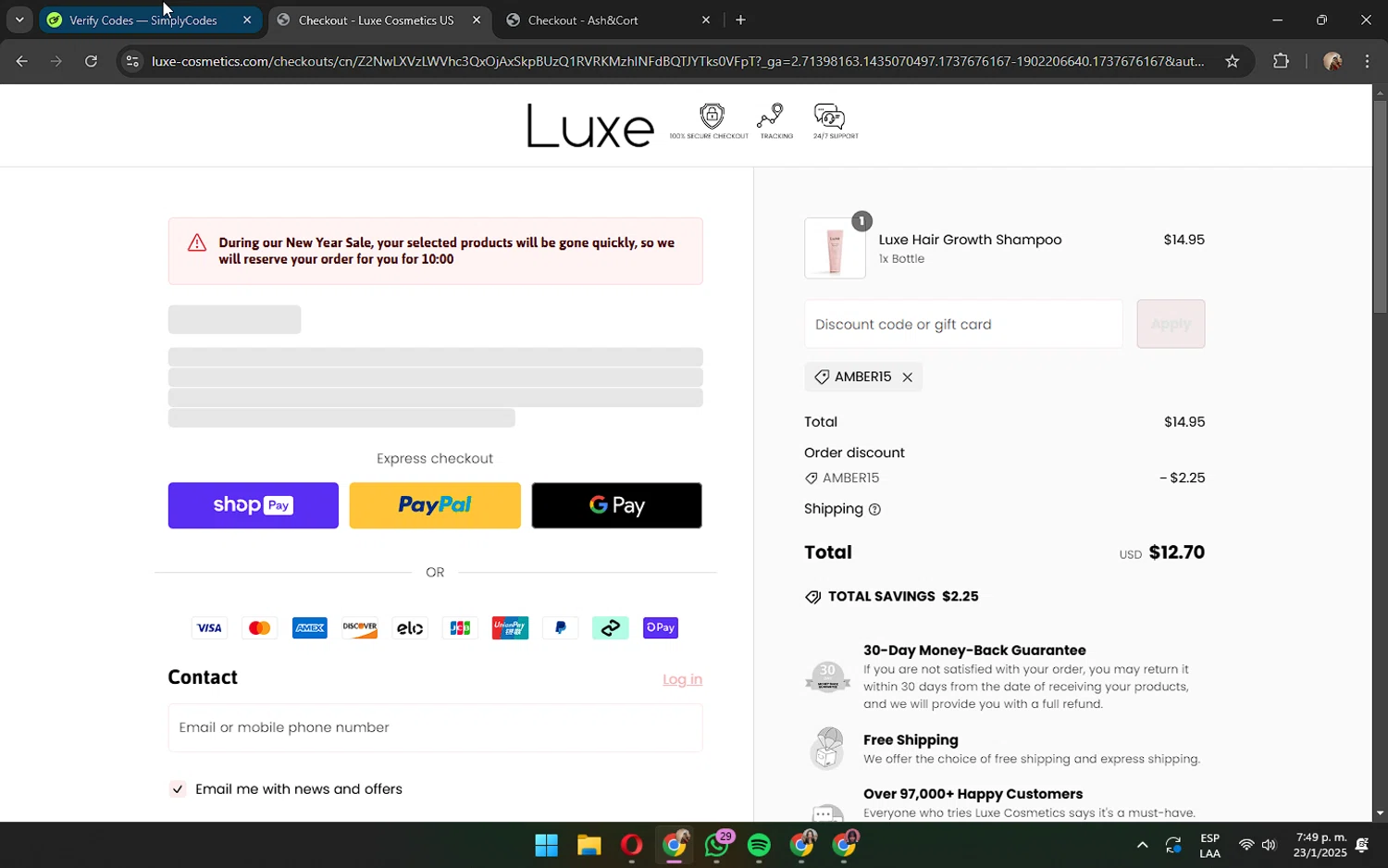Open the Chrome three-dot menu

(1368, 61)
